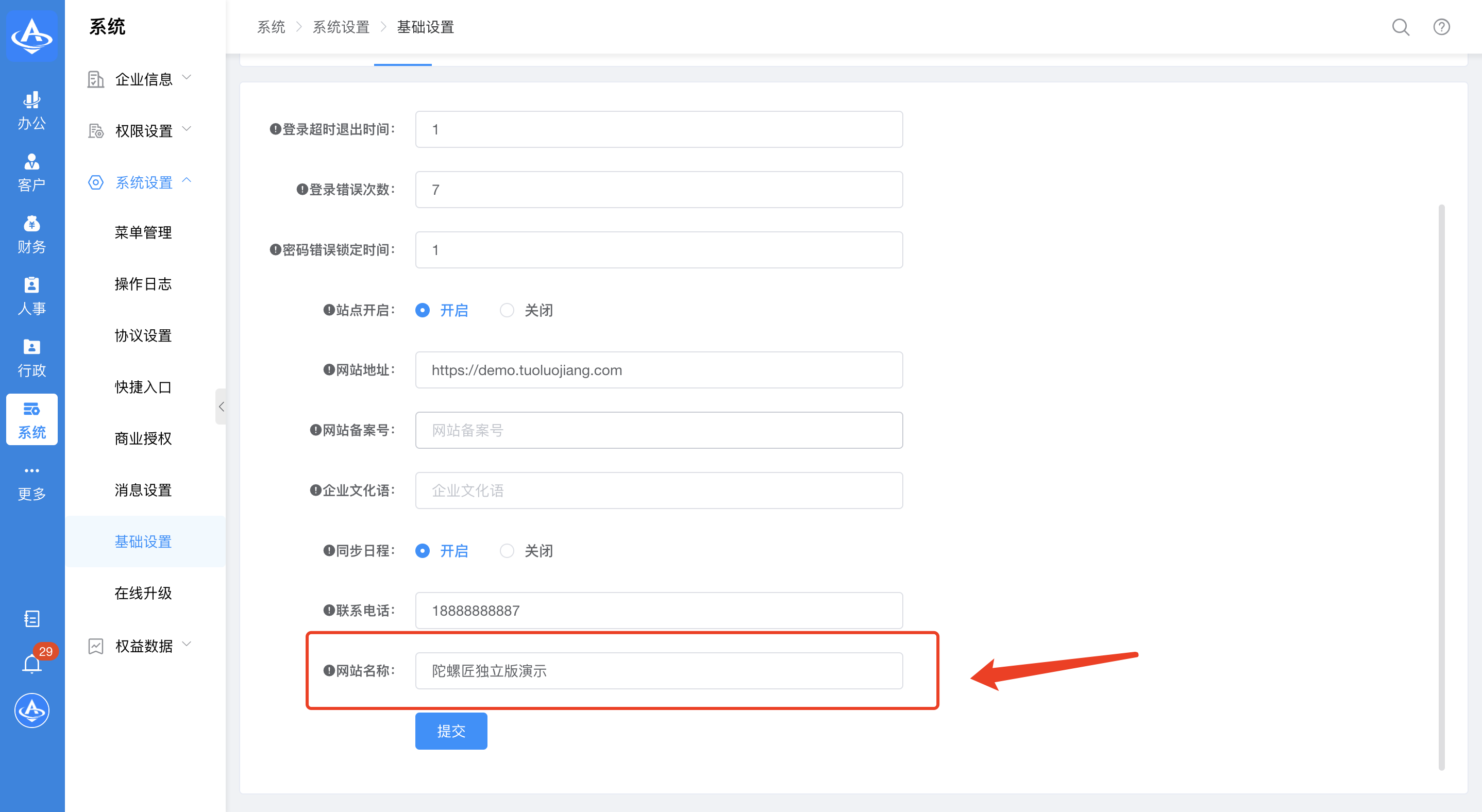Open the 行政 administration module icon
The image size is (1482, 812).
31,357
